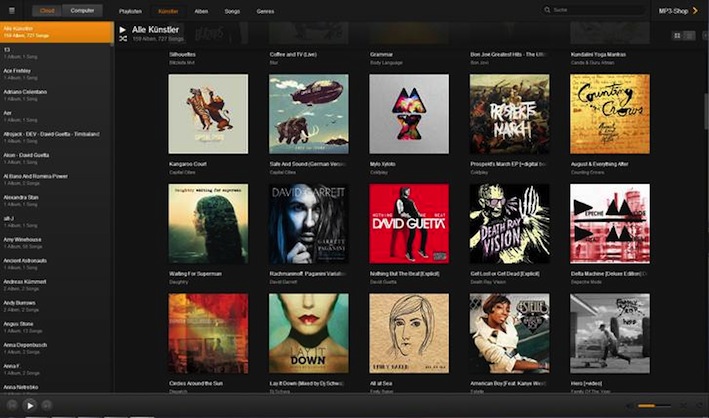Select artist Angus Stone in sidebar

point(57,328)
